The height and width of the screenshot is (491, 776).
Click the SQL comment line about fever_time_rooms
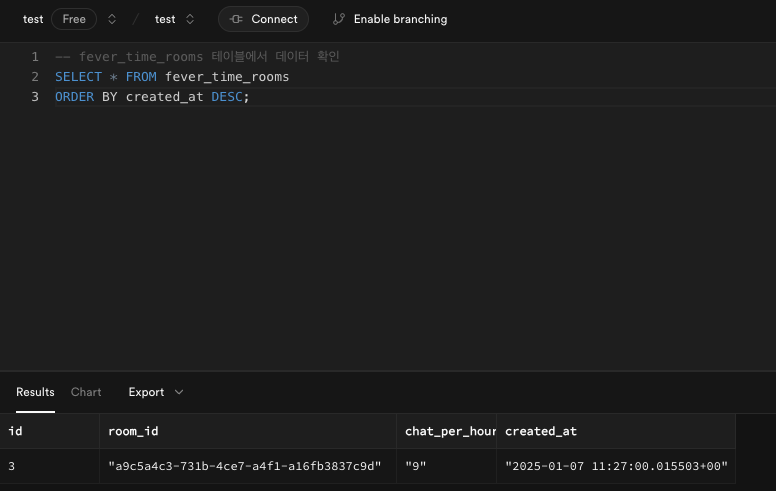(197, 56)
